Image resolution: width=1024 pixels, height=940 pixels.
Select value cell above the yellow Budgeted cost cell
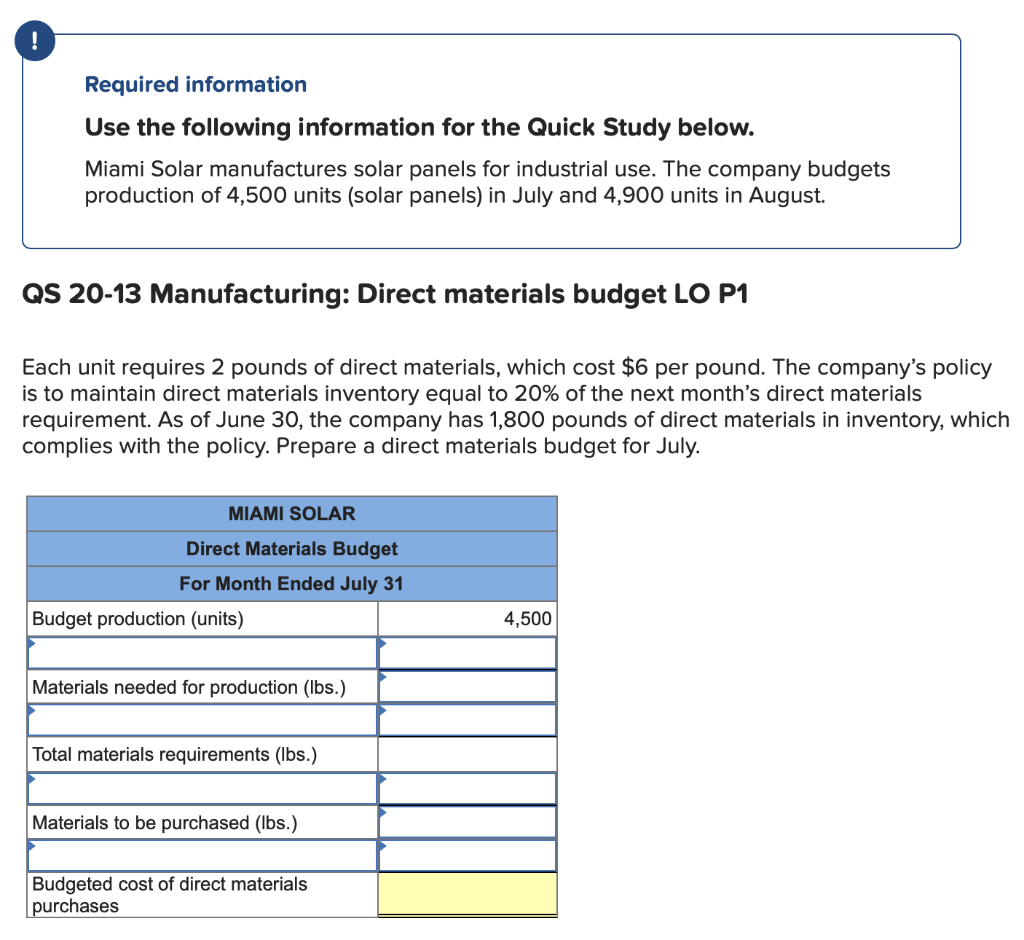468,856
